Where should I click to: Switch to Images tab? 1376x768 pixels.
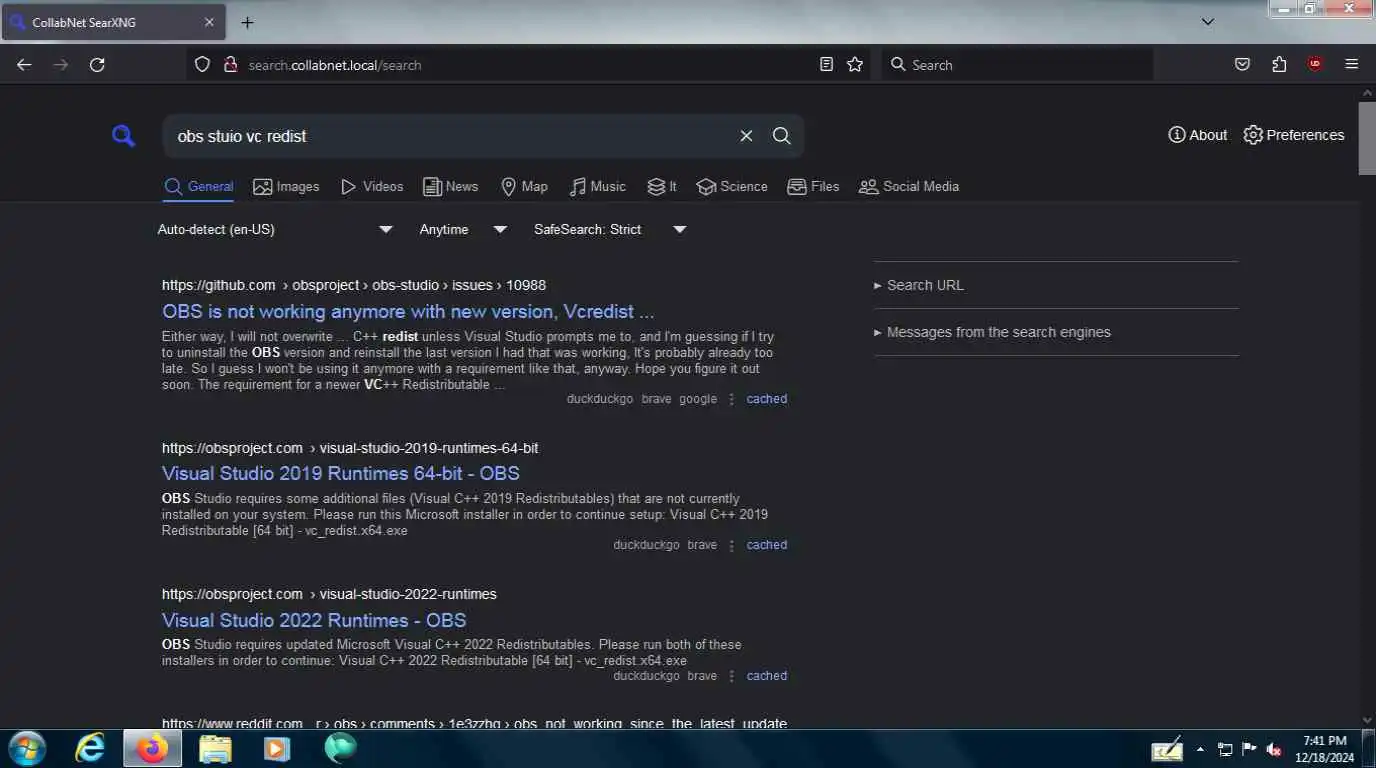click(x=286, y=187)
